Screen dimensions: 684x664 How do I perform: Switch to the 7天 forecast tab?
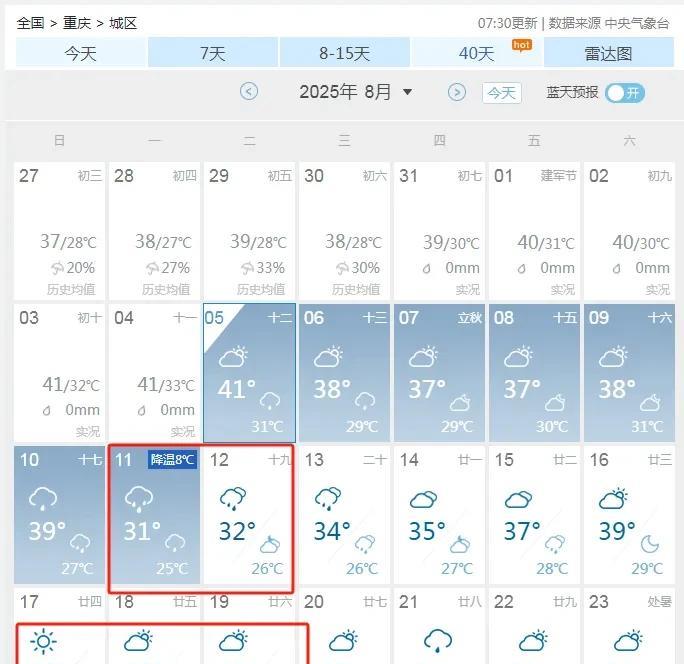[213, 53]
